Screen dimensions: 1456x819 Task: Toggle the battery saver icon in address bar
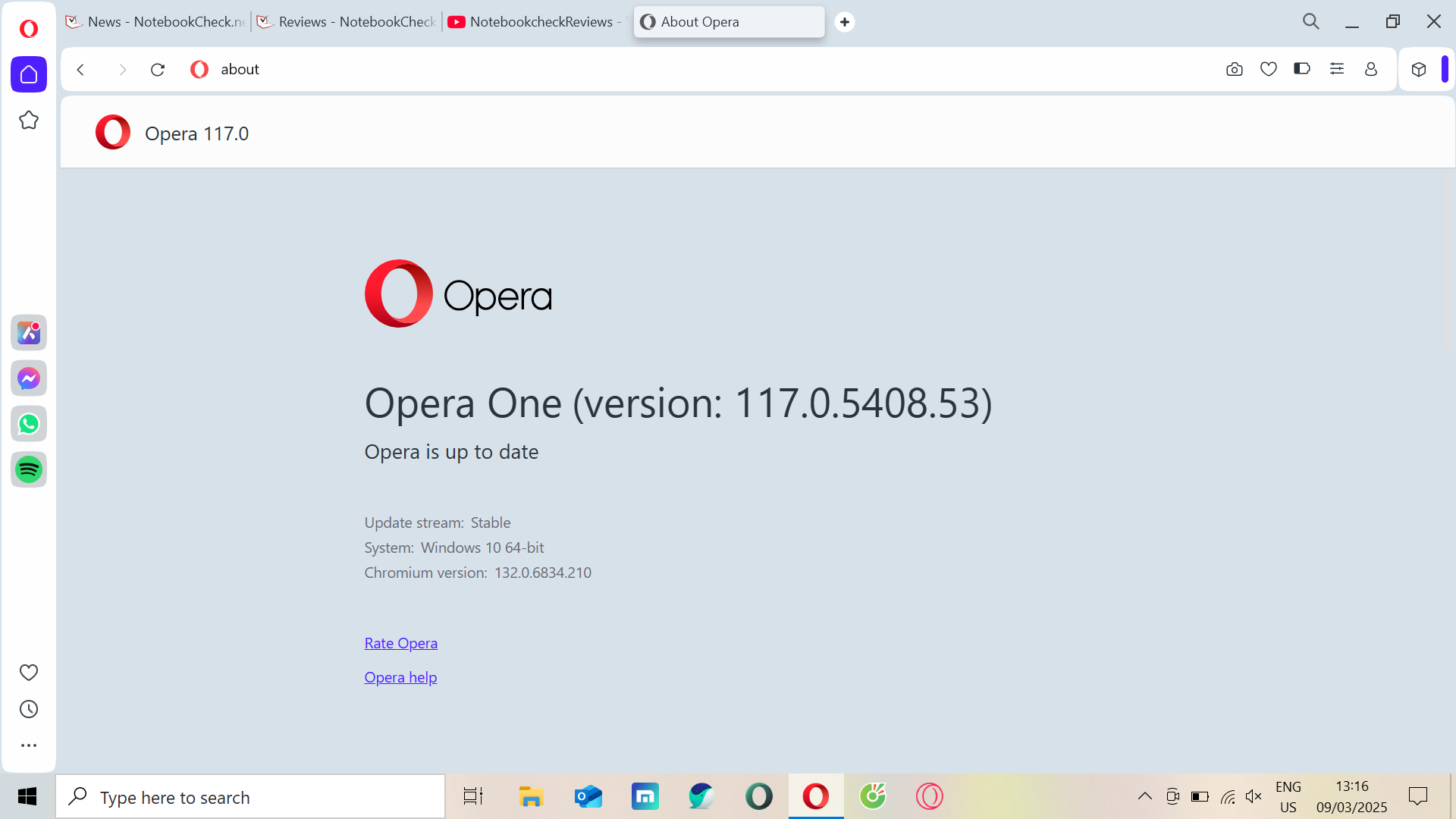[1302, 69]
